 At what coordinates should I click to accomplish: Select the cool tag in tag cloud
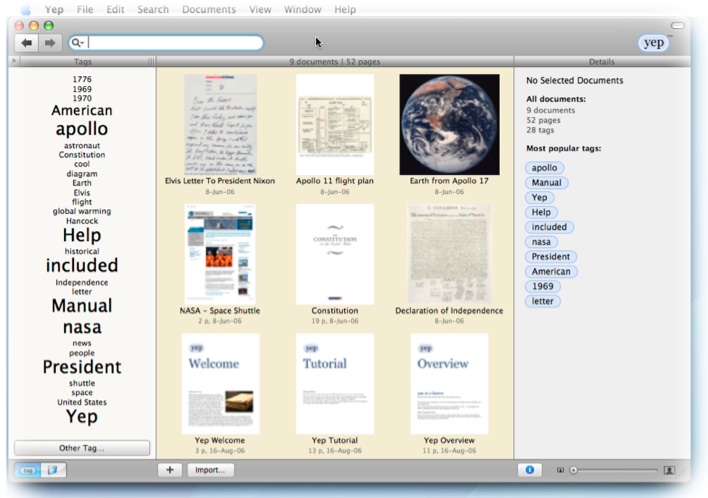[82, 164]
